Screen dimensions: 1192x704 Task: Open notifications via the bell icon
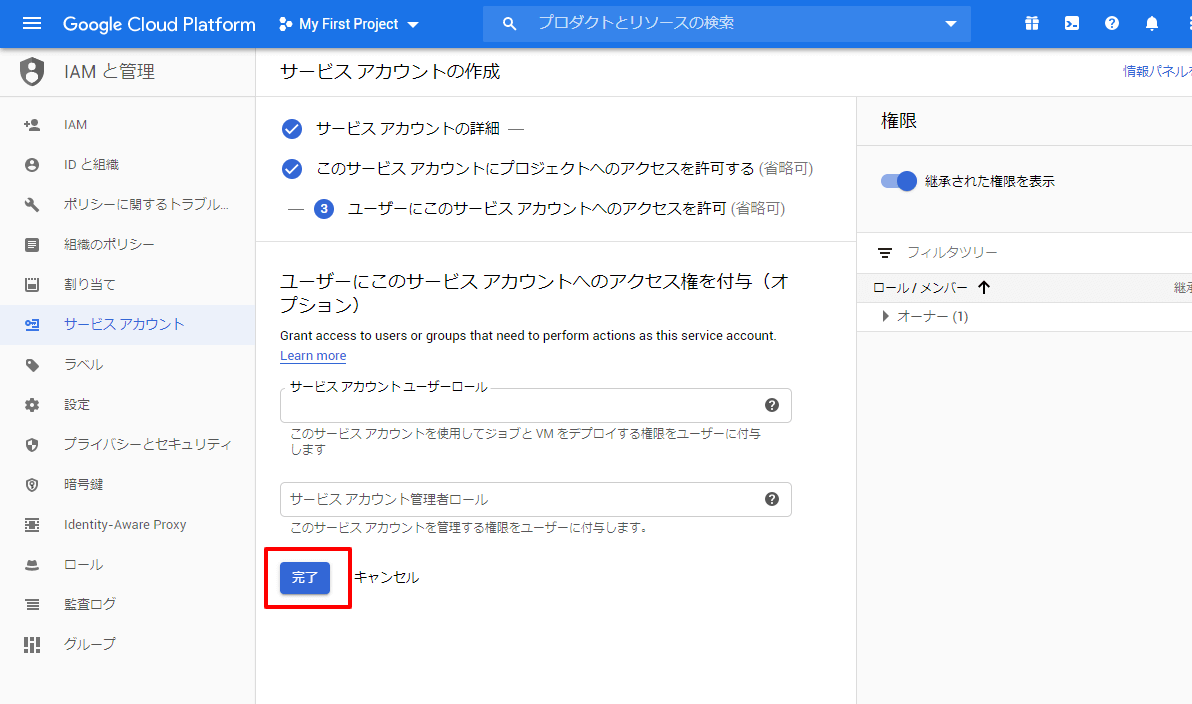pyautogui.click(x=1151, y=22)
